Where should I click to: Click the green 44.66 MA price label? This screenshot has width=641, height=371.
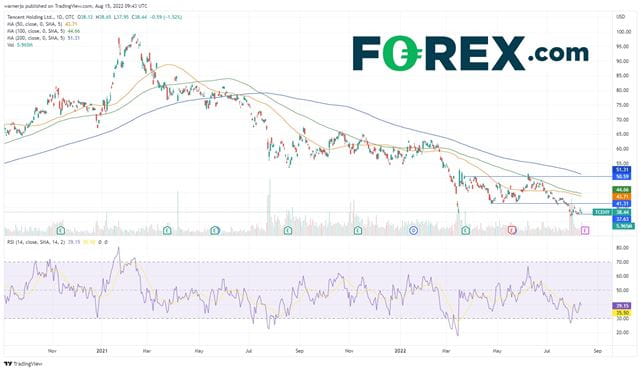tap(622, 190)
